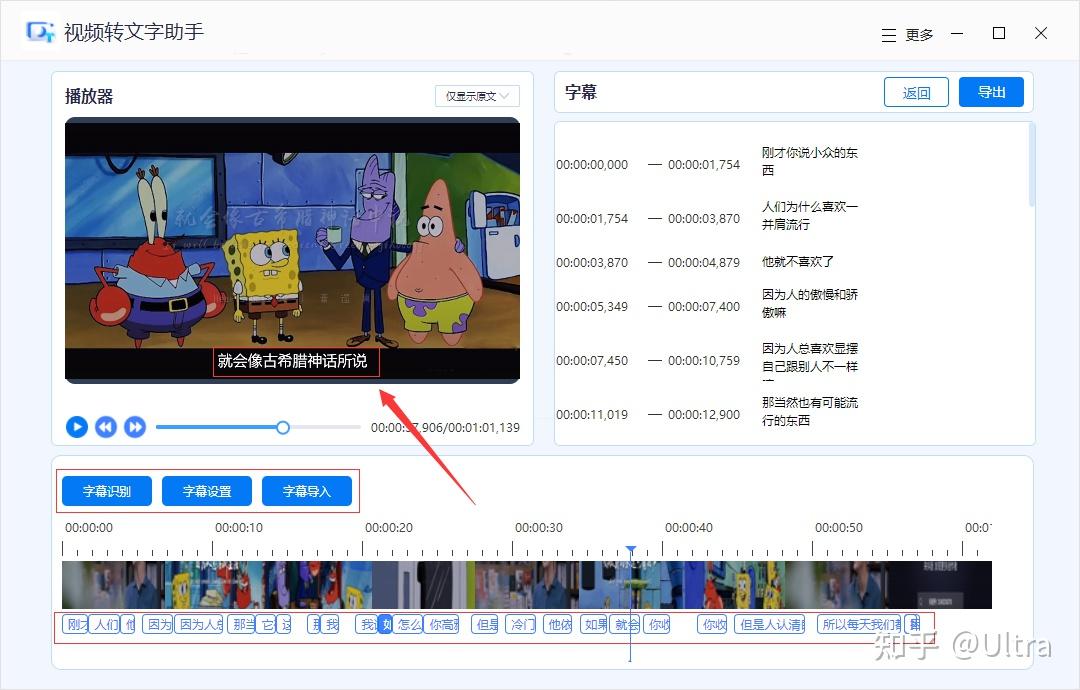Click end time 00:00:01,754 in first row
The height and width of the screenshot is (690, 1080).
[x=704, y=165]
